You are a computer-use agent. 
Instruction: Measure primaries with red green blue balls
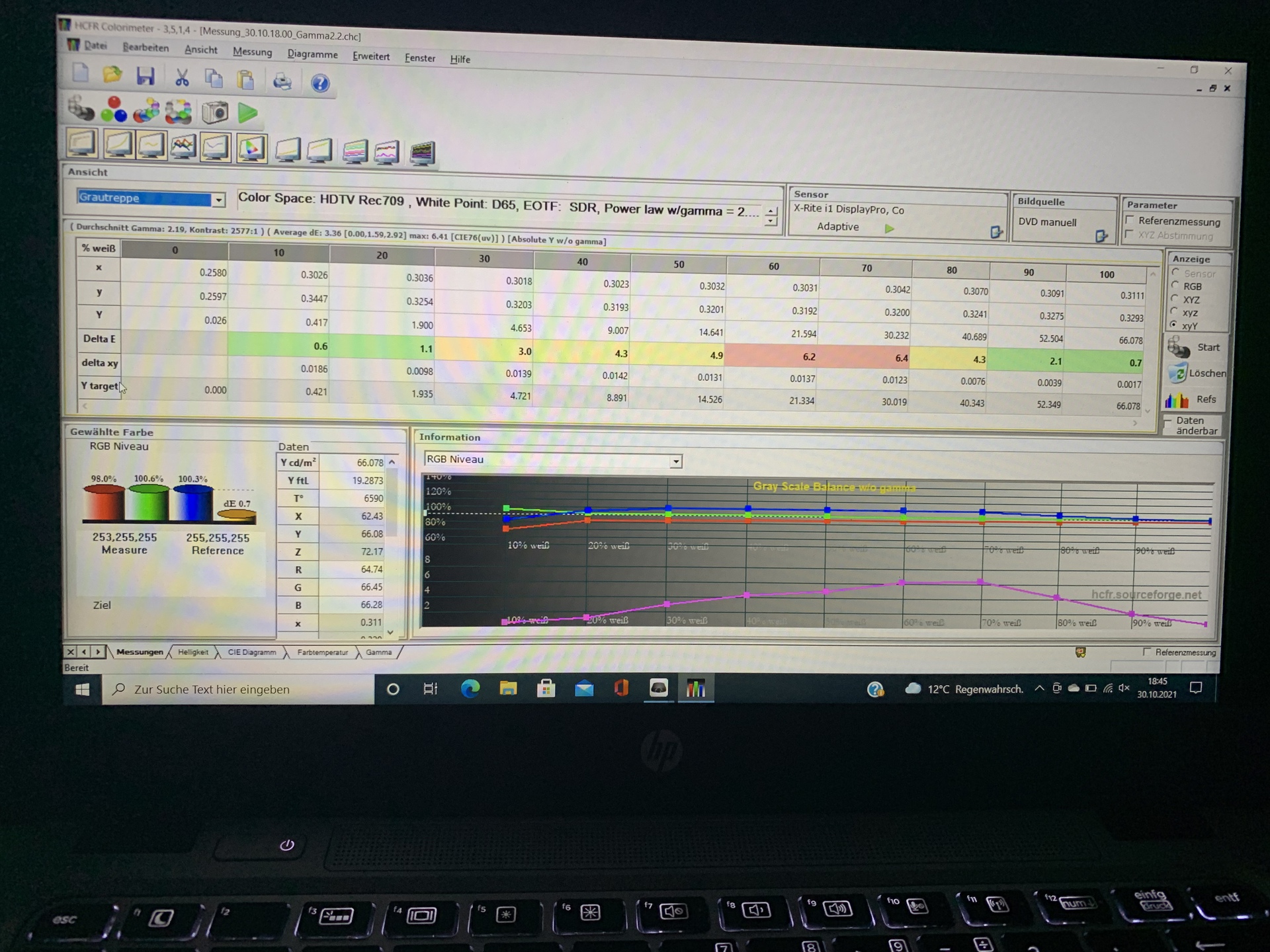pos(114,110)
